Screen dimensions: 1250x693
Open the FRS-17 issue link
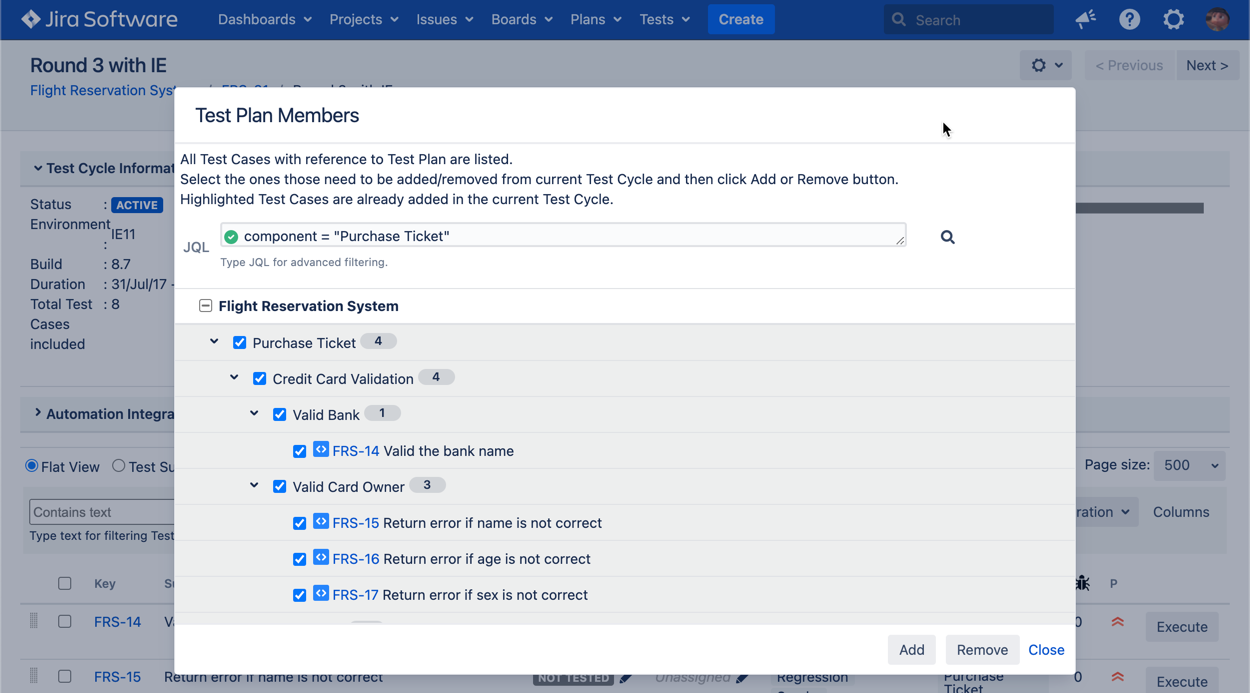[x=355, y=595]
